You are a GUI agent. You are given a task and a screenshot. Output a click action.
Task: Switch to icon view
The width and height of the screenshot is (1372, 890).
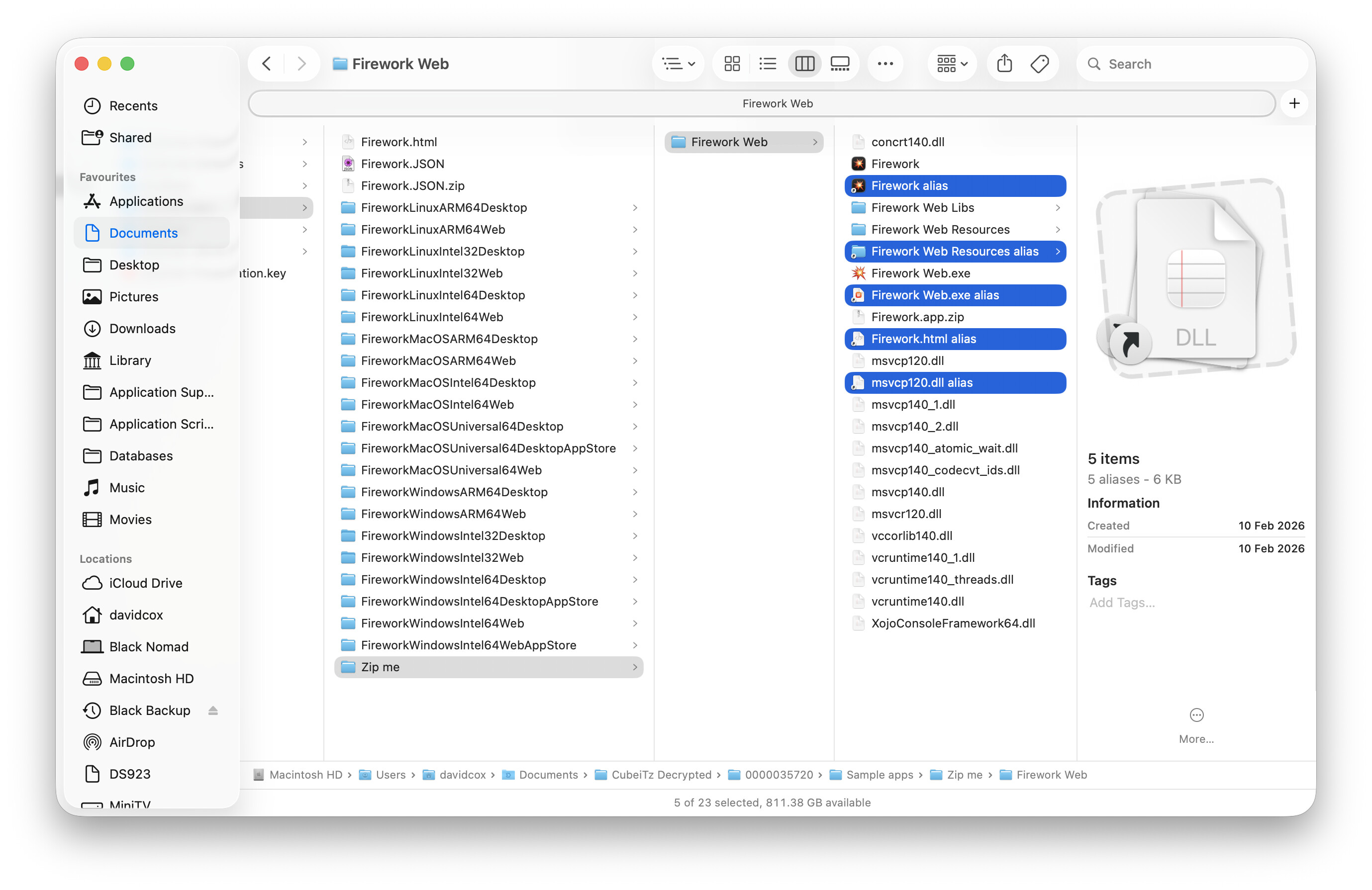pos(732,63)
